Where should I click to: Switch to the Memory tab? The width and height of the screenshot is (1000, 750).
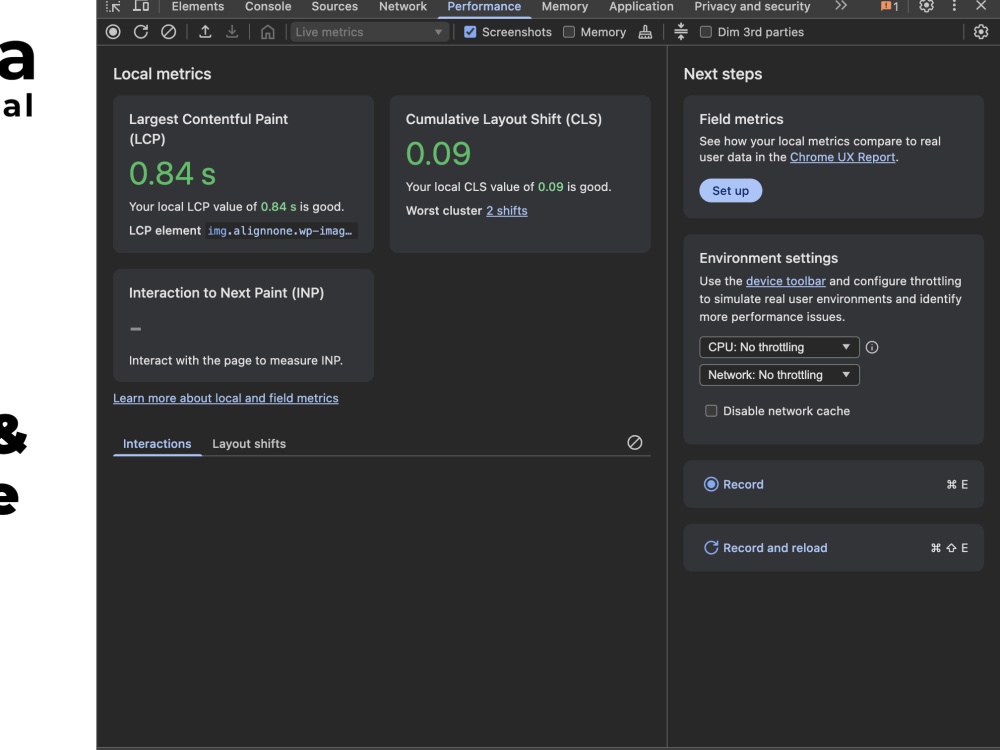coord(564,6)
